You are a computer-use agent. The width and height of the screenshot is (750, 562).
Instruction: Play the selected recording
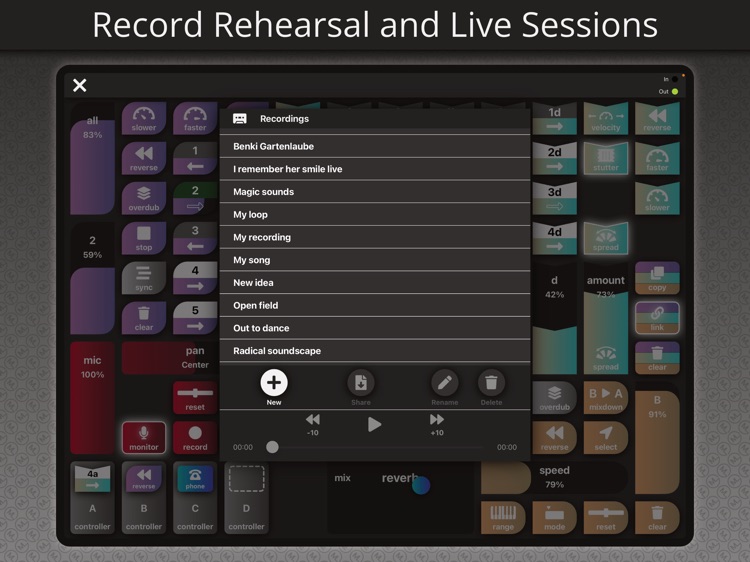tap(374, 424)
